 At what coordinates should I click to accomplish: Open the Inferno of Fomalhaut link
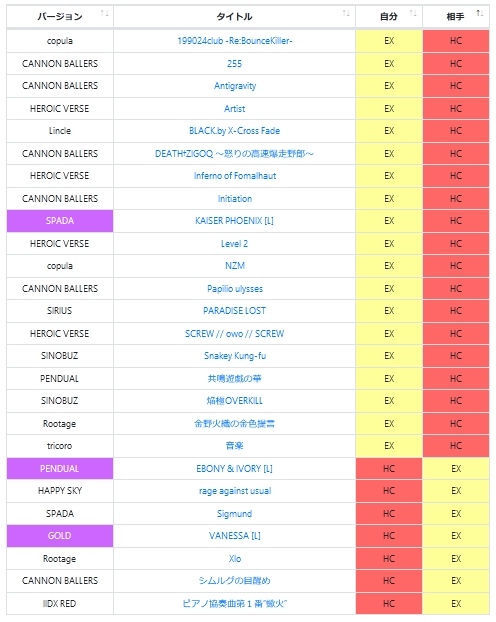(235, 176)
